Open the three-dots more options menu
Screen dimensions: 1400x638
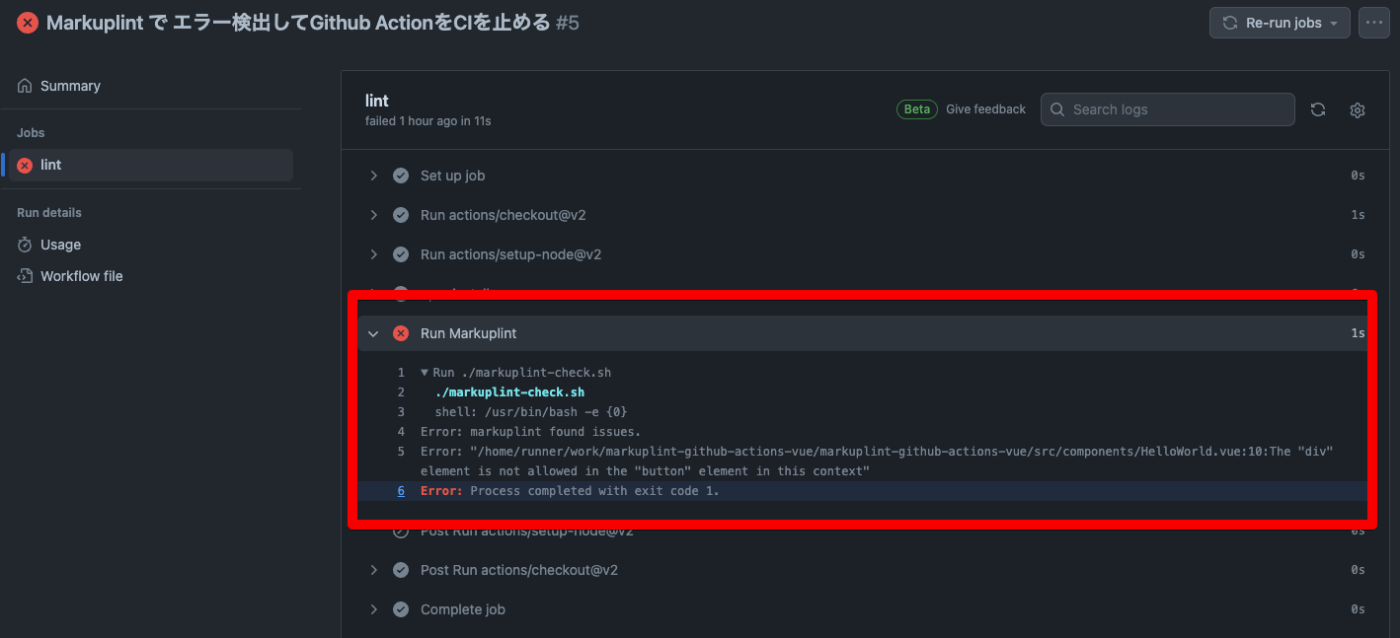click(x=1373, y=23)
